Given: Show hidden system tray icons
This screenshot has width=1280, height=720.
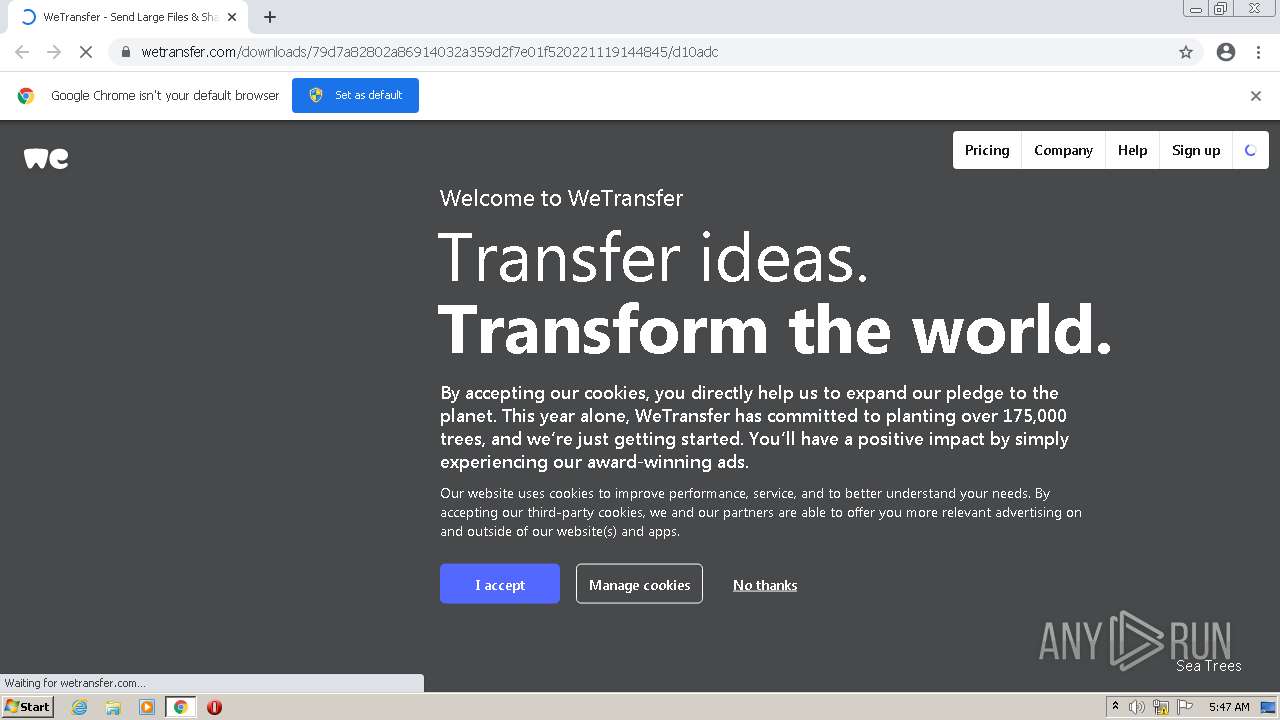Looking at the screenshot, I should click(1115, 707).
